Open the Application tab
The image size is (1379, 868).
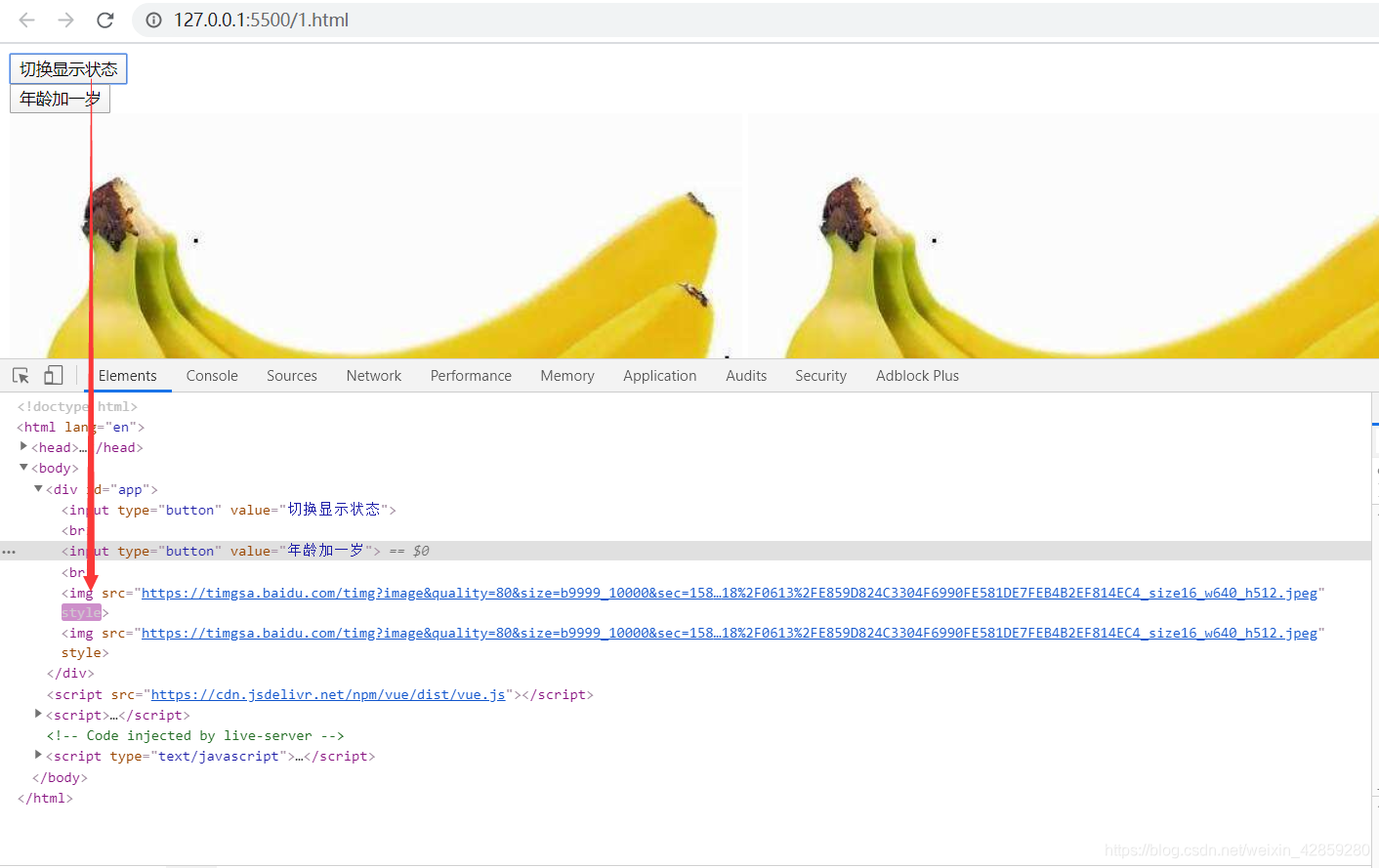(x=660, y=376)
